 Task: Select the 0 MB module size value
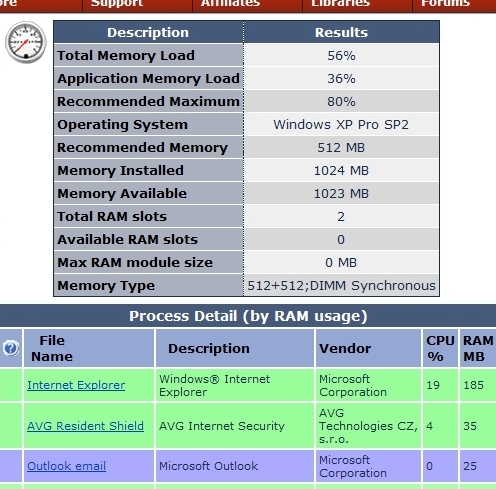[x=341, y=263]
